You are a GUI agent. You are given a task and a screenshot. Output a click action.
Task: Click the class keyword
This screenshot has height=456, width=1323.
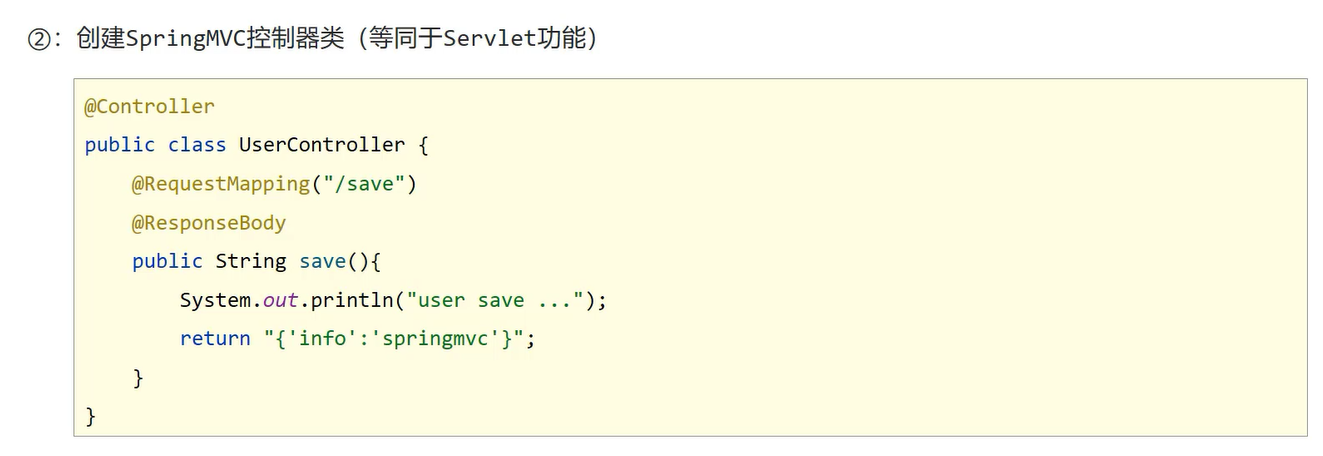(x=196, y=145)
